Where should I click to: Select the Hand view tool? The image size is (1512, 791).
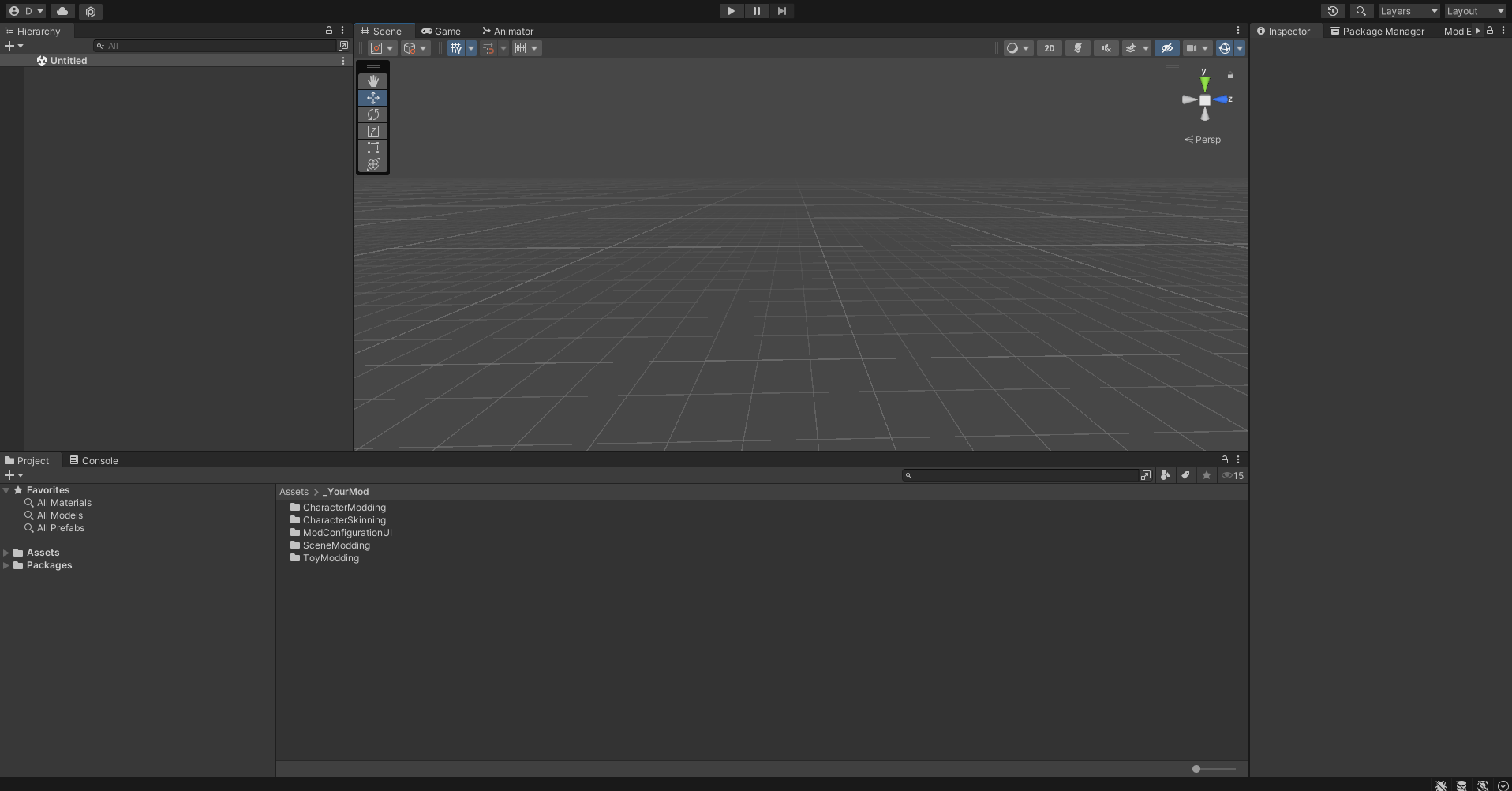[x=373, y=81]
